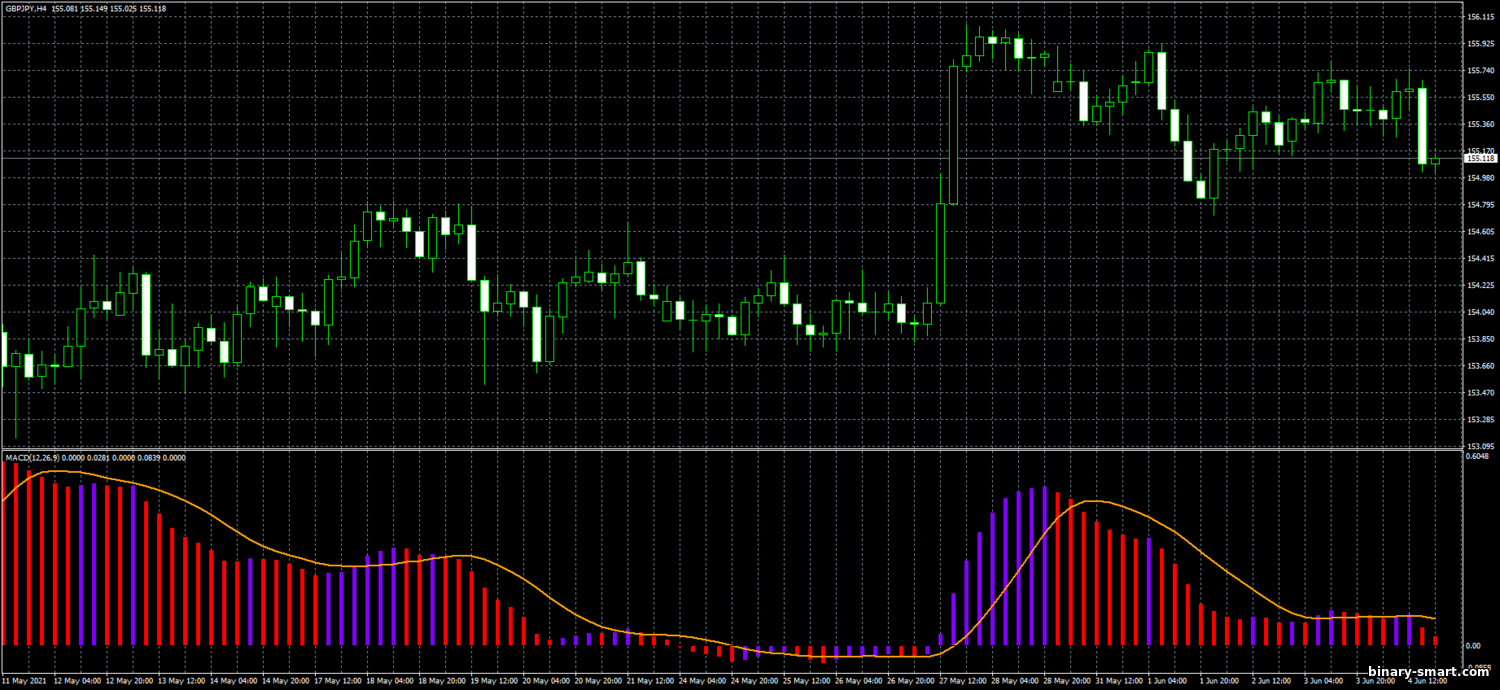Click the 12 May 20:00 time label
The width and height of the screenshot is (1500, 690).
[128, 681]
